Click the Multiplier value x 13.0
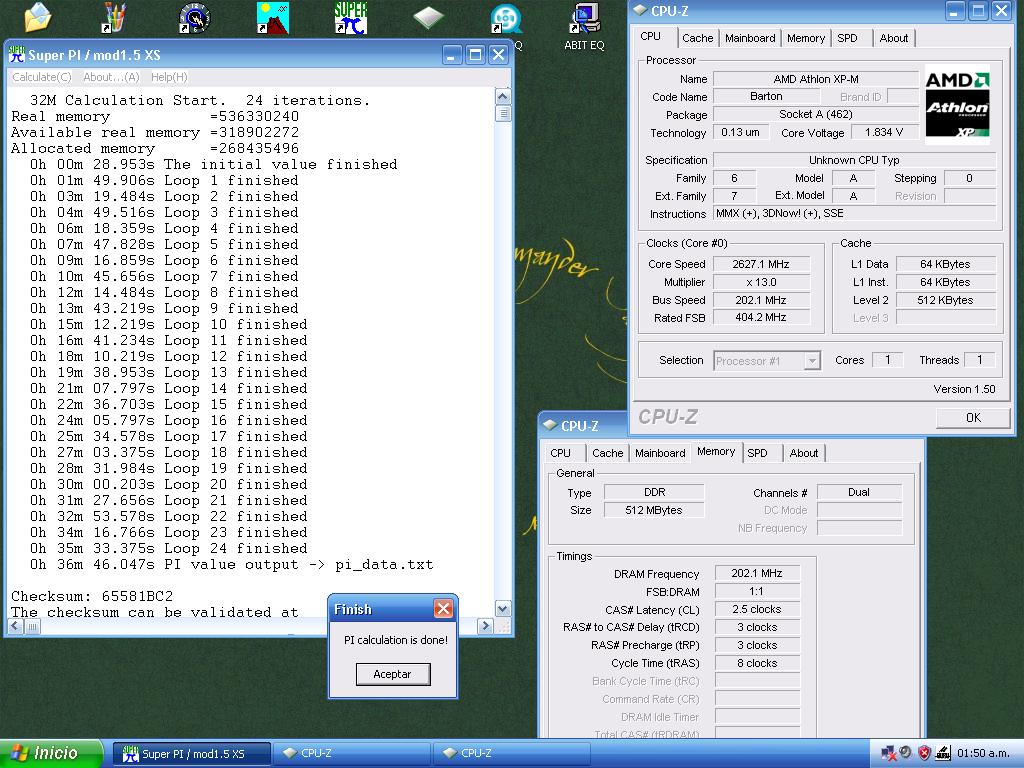Screen dimensions: 1024x768 [761, 282]
